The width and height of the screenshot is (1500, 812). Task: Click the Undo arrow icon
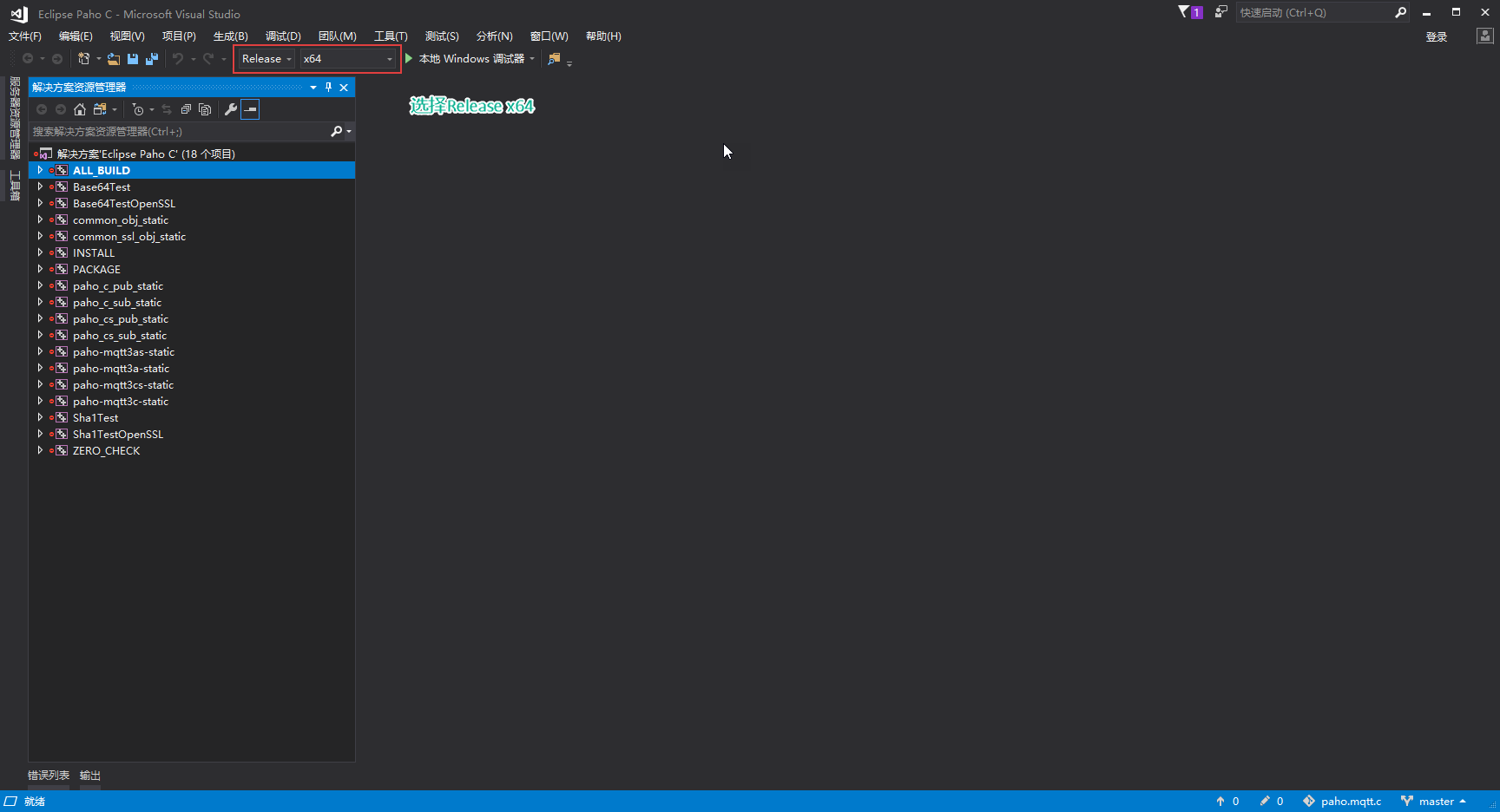coord(178,59)
